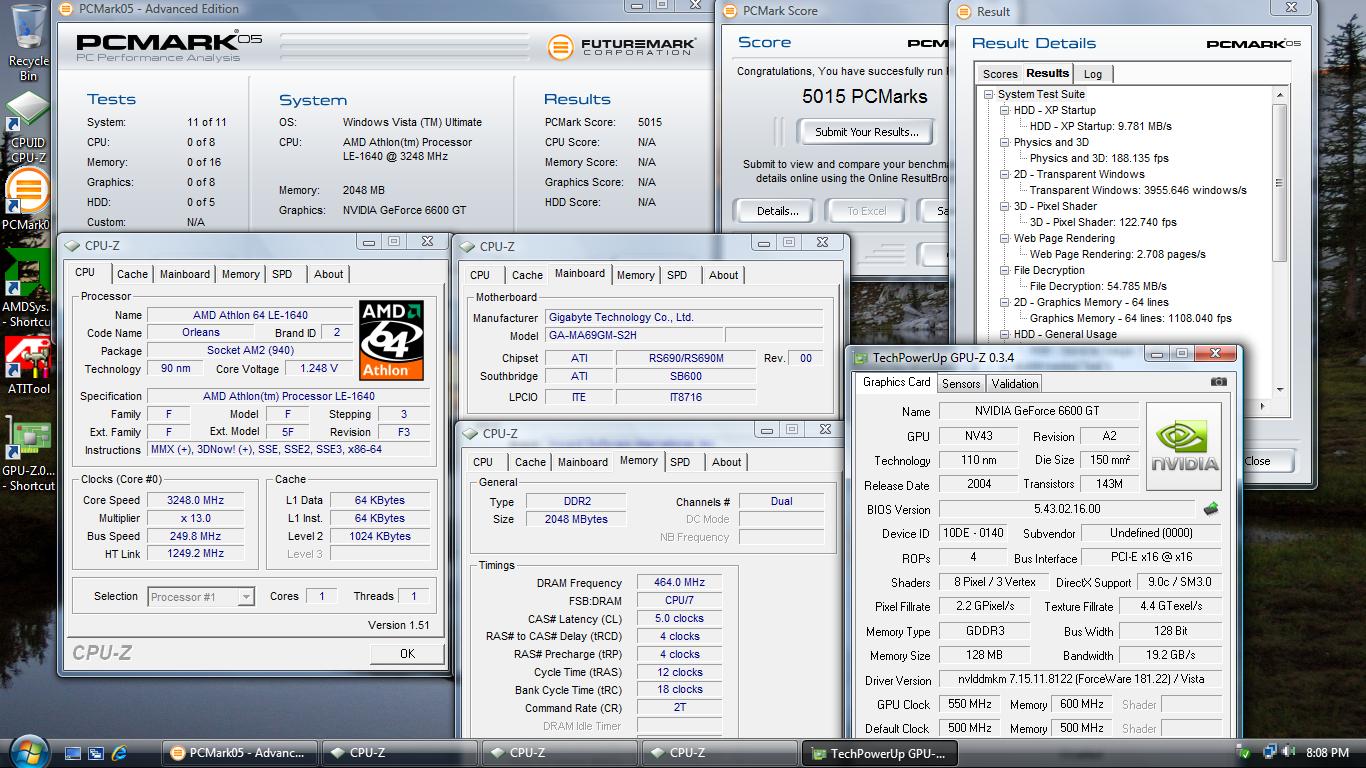Click the NVIDIA logo in GPU-Z
Image resolution: width=1366 pixels, height=768 pixels.
1184,446
